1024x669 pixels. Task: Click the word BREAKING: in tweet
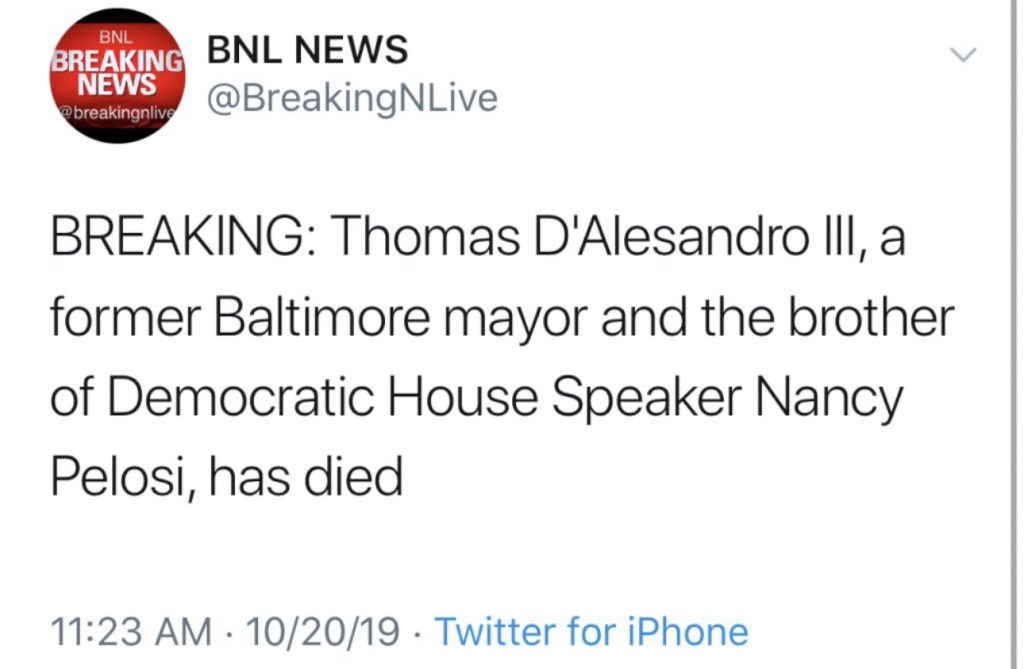[182, 241]
